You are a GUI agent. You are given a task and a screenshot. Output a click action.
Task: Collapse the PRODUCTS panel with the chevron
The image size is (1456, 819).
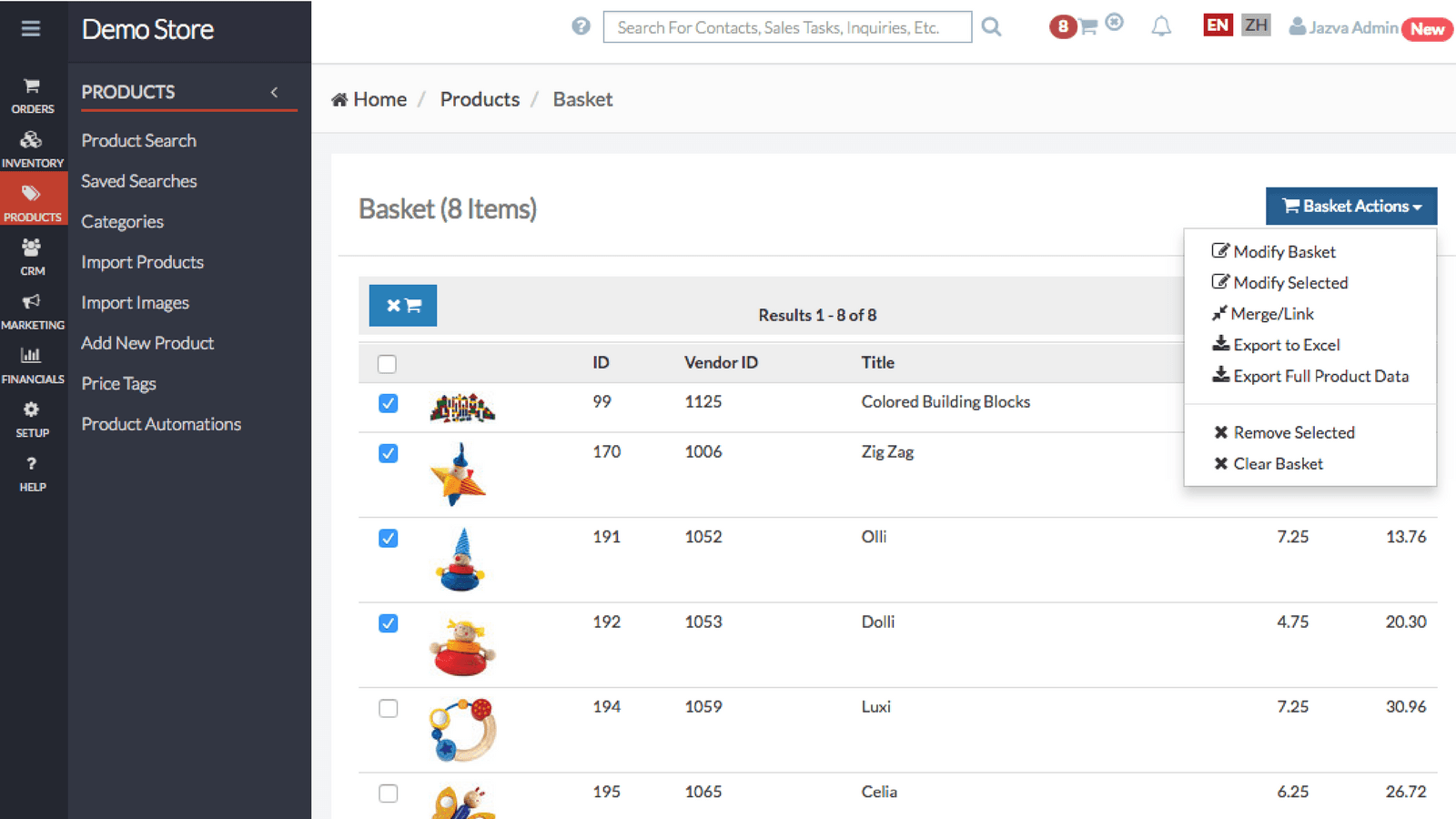click(274, 92)
